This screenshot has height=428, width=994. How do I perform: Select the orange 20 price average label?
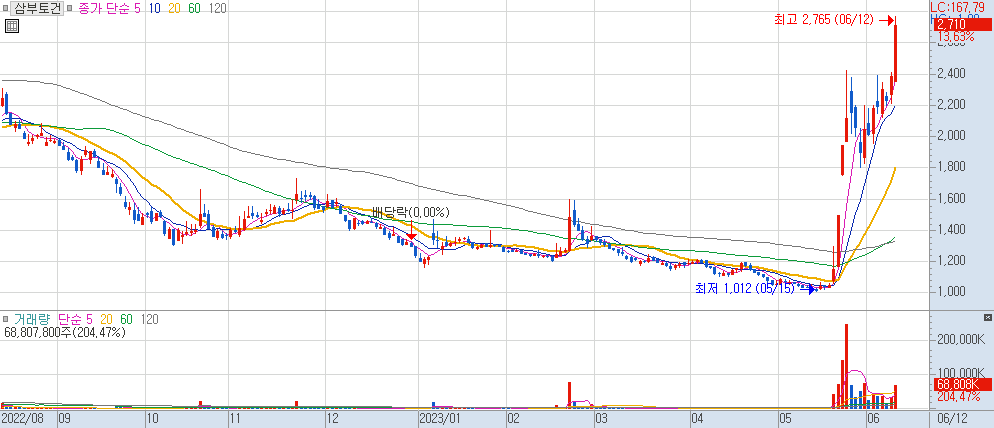174,9
